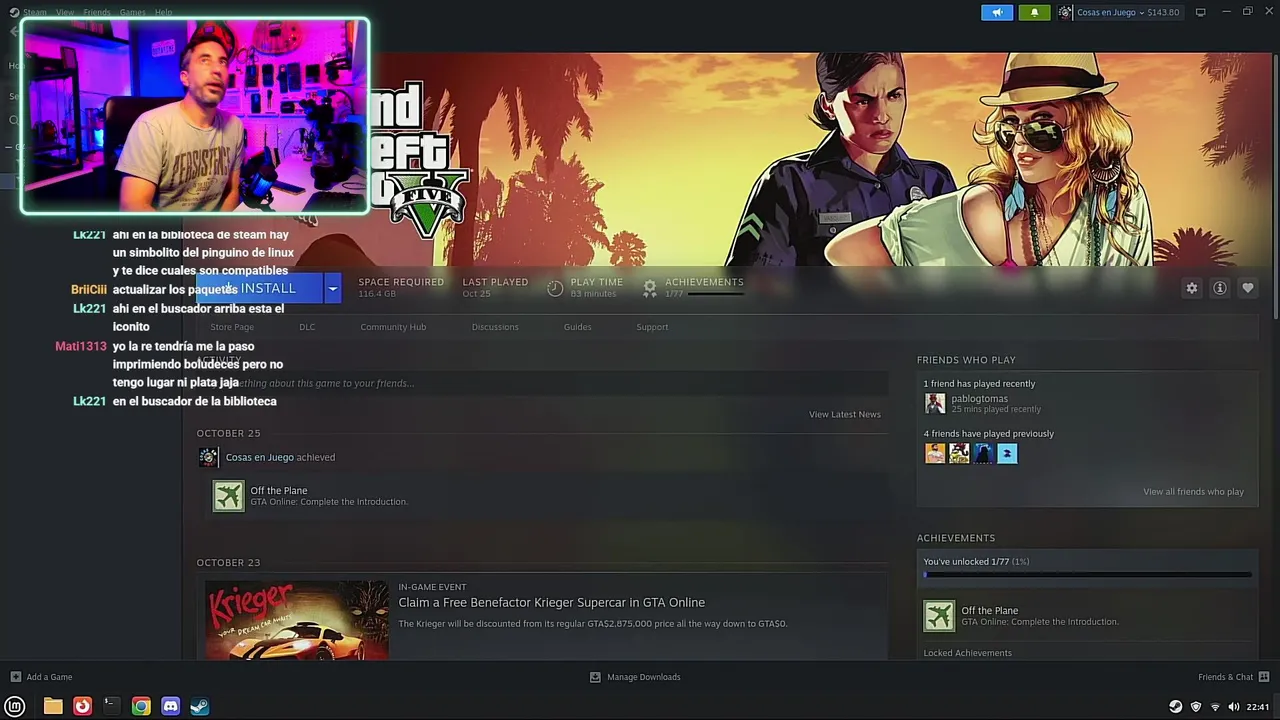Image resolution: width=1280 pixels, height=720 pixels.
Task: Click the Last Played Oct 25 stat
Action: [x=495, y=287]
